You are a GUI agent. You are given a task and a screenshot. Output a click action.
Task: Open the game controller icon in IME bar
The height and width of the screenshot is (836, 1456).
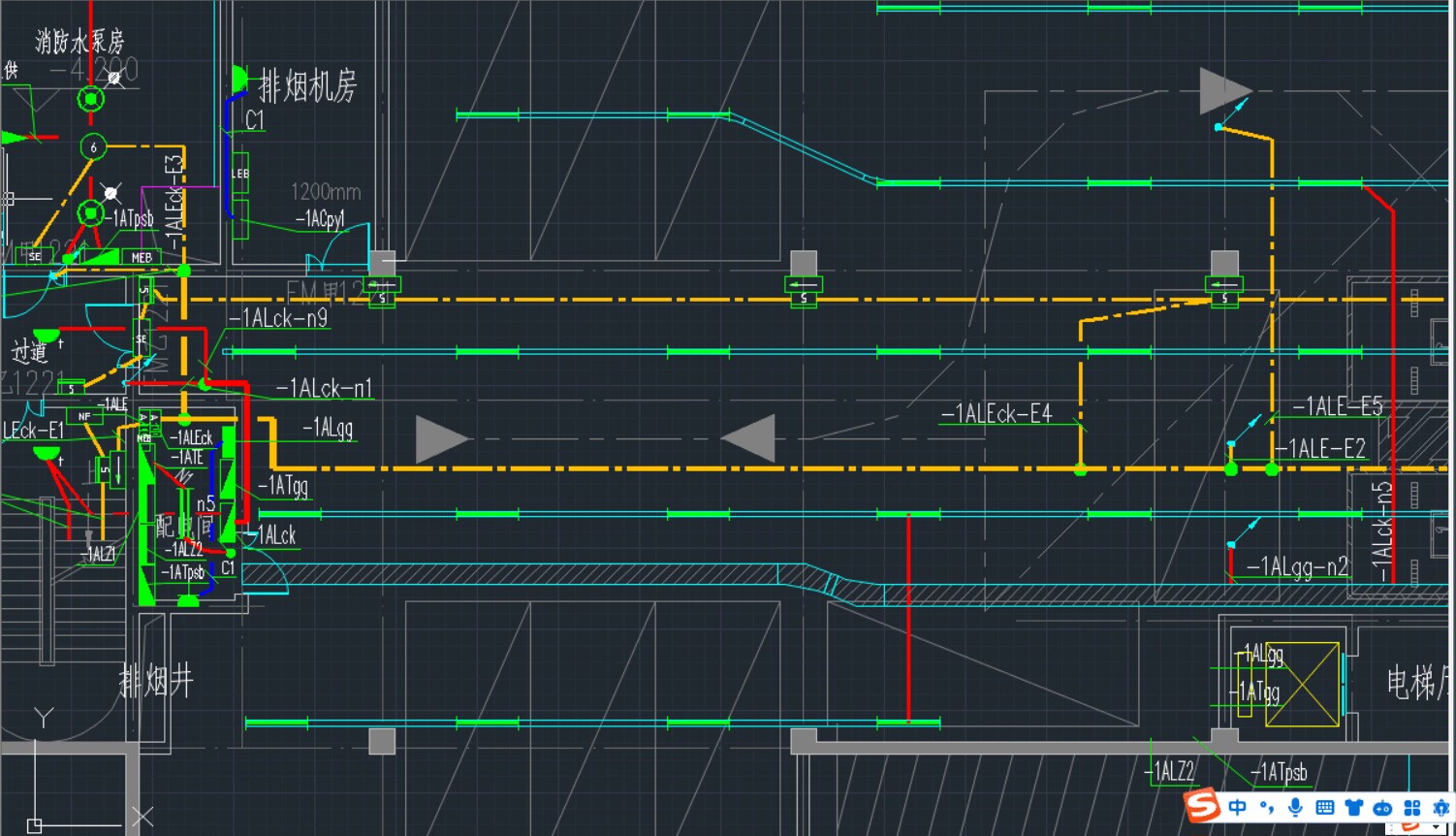1383,807
